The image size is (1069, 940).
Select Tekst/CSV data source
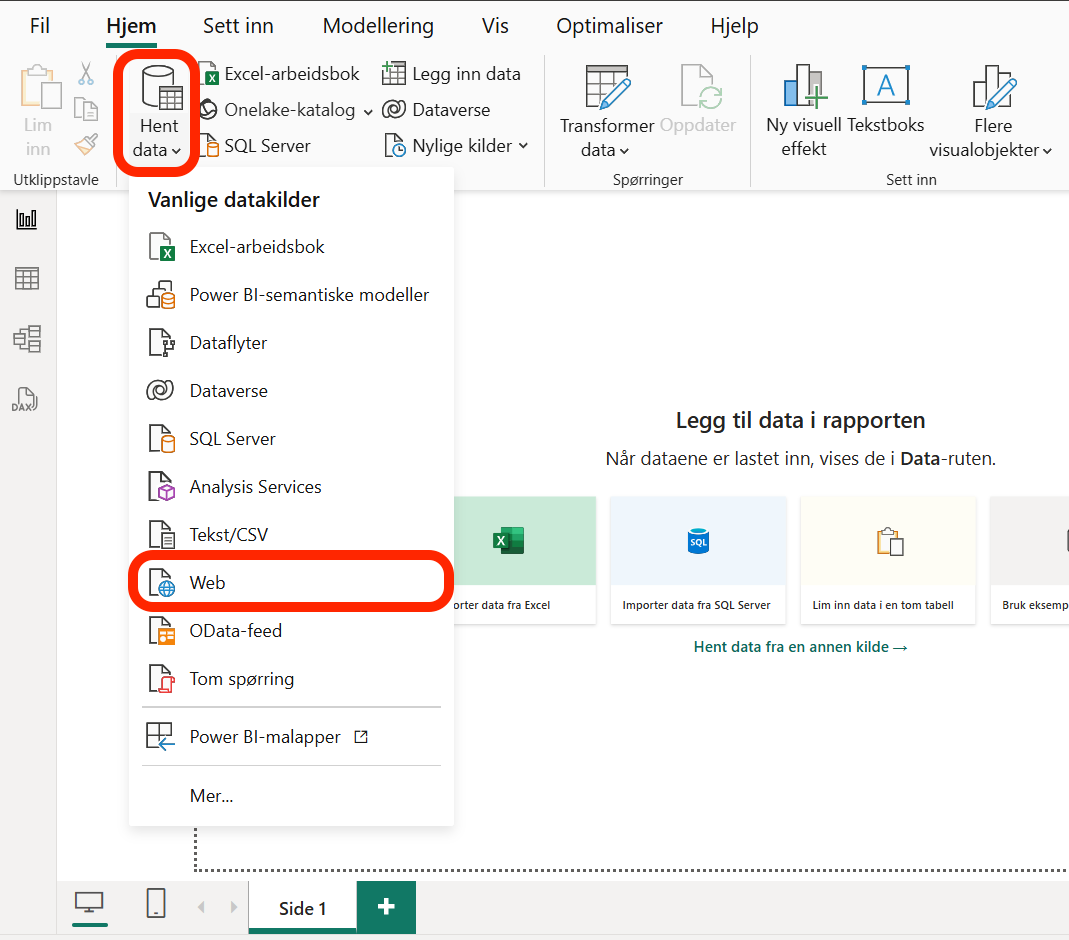click(x=291, y=535)
